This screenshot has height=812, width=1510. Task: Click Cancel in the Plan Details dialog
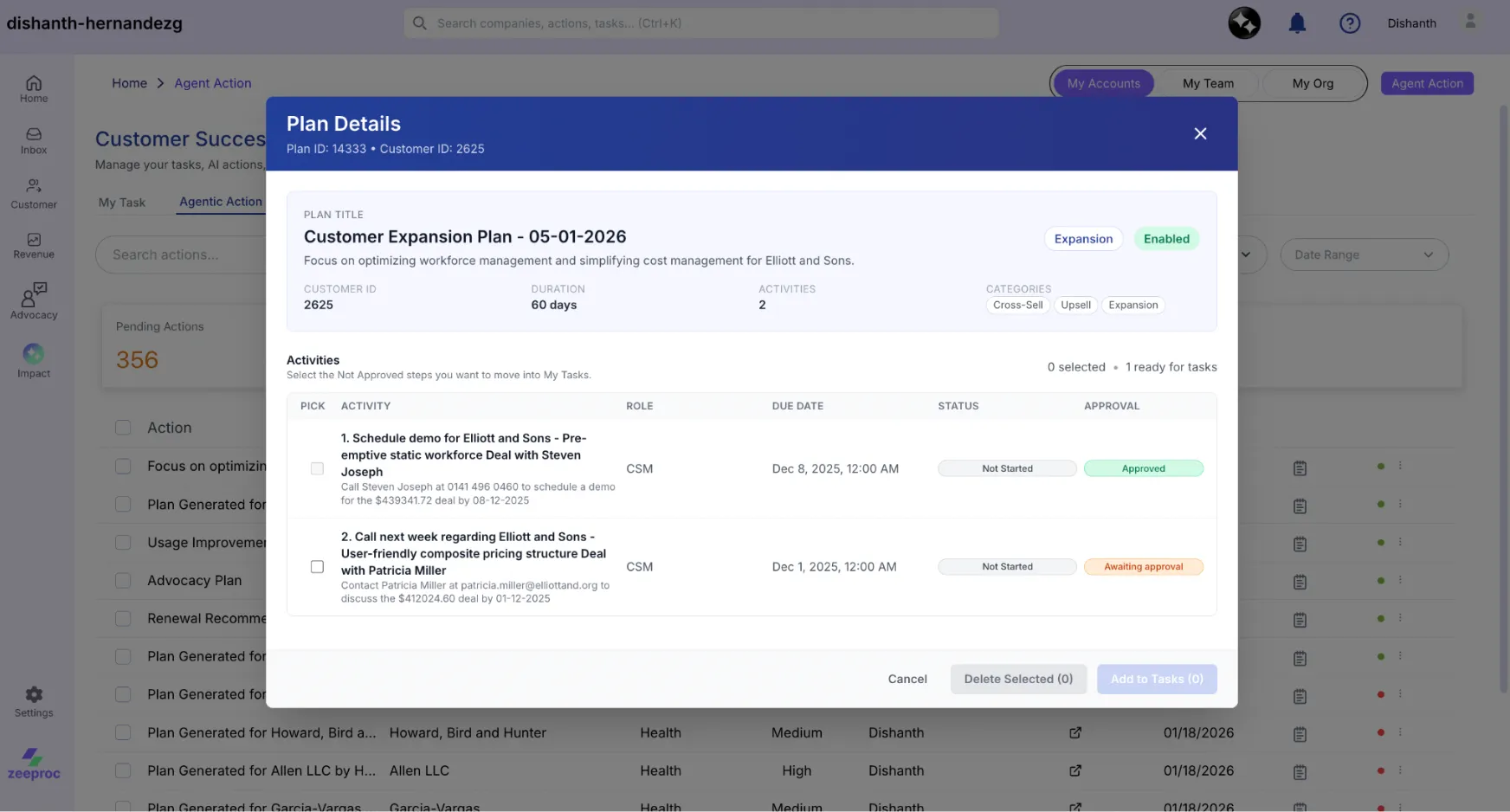coord(907,679)
